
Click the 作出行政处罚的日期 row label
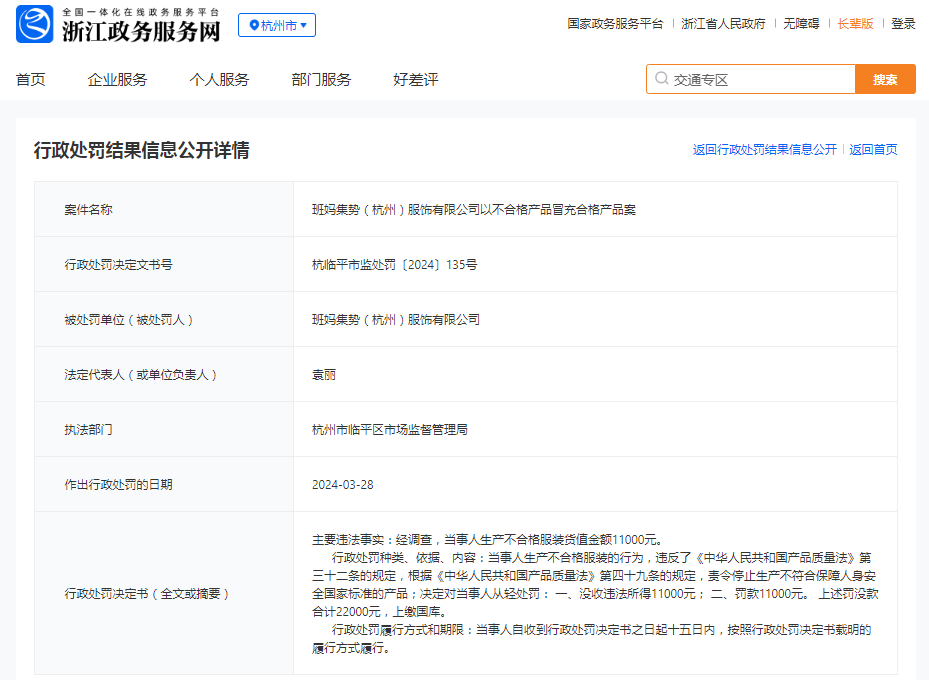pos(118,485)
